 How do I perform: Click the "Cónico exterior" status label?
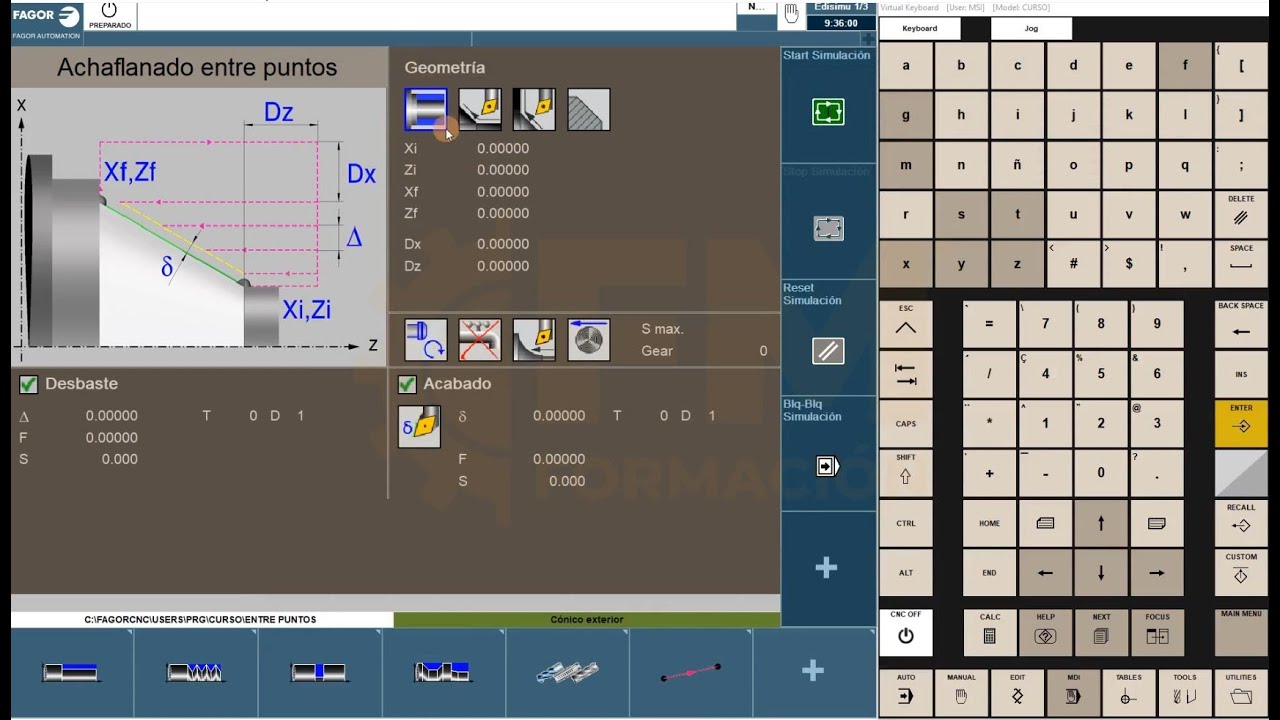pos(587,620)
